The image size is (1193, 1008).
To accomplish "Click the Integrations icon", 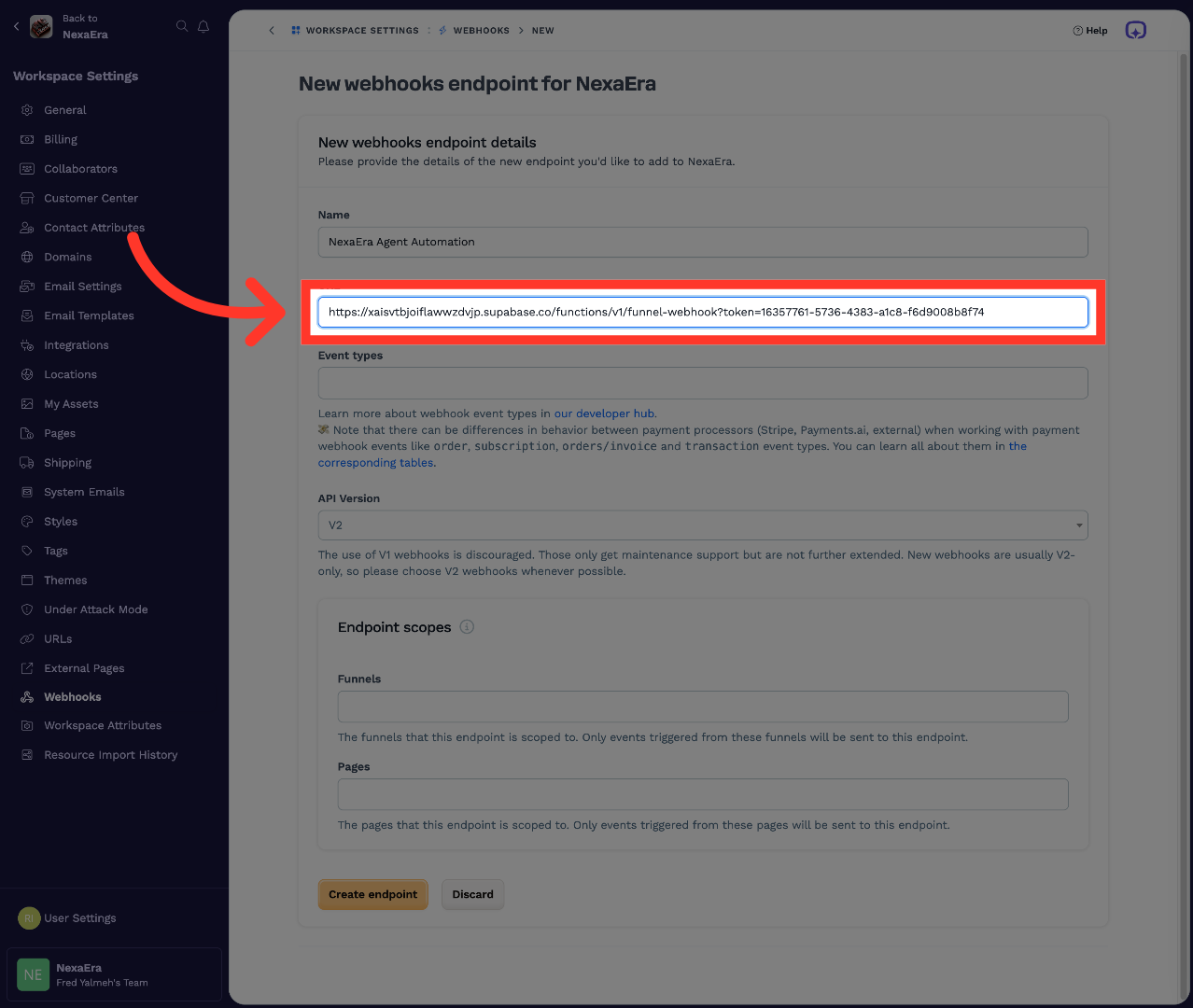I will pos(27,345).
